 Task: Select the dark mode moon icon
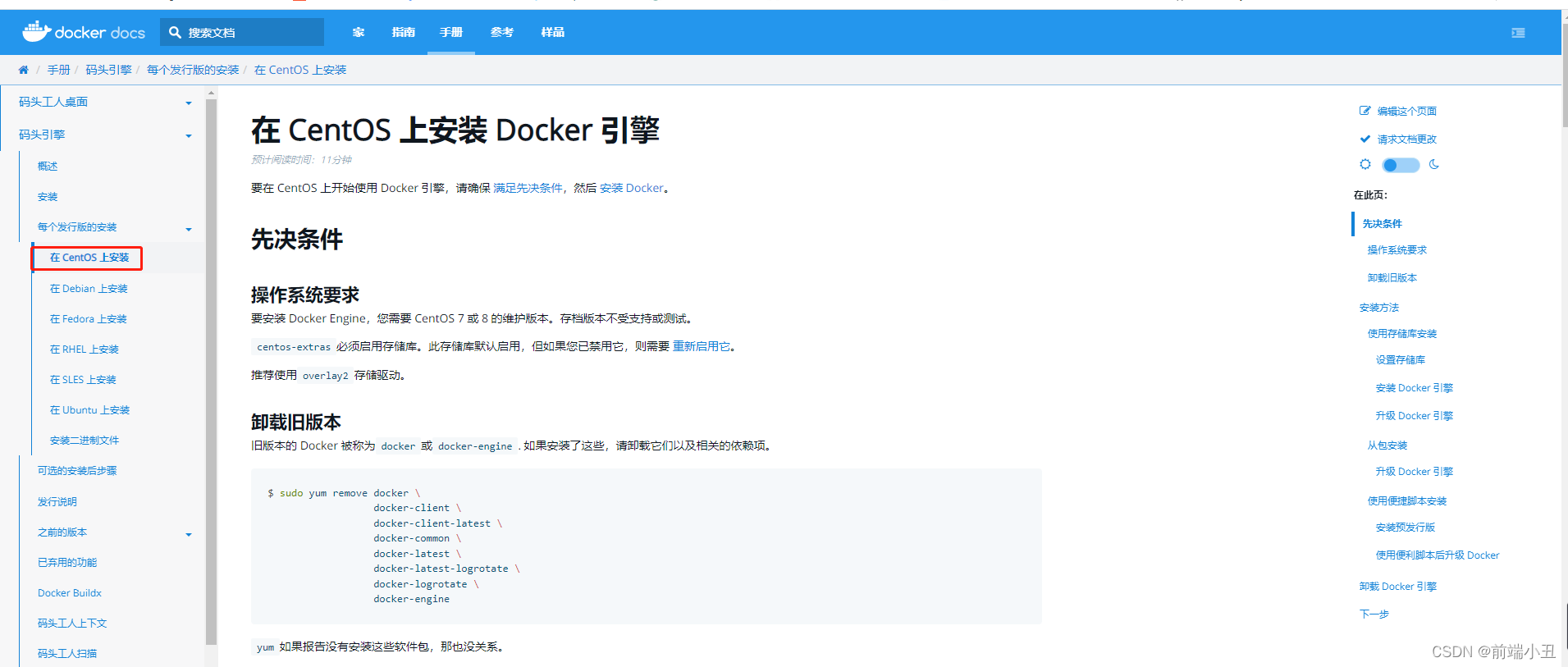click(1434, 164)
